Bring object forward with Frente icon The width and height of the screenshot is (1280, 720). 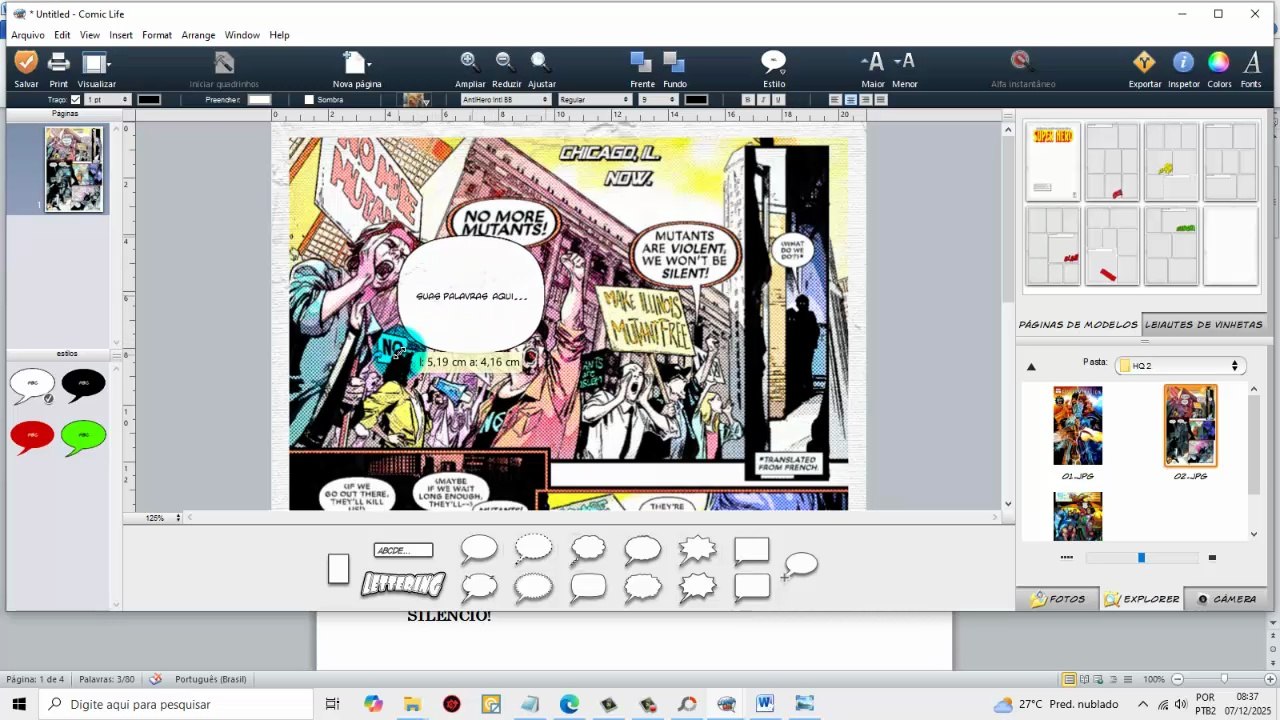tap(641, 63)
